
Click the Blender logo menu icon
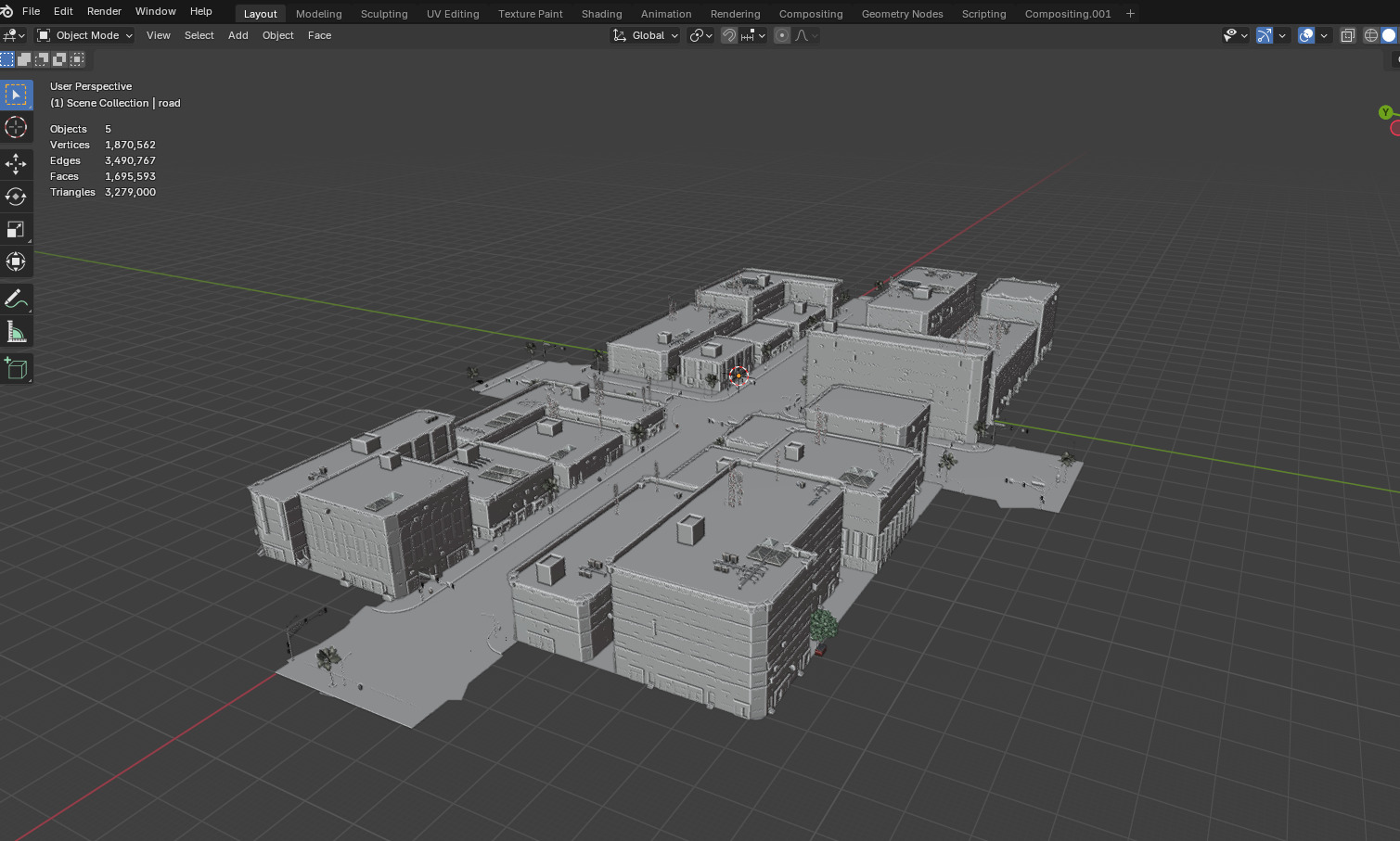point(7,11)
